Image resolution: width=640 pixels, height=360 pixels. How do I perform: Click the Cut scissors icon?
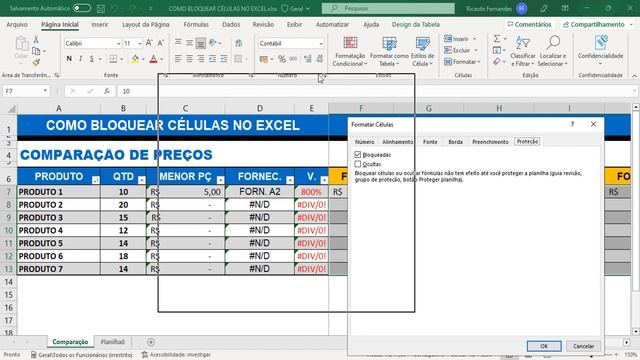(x=36, y=40)
